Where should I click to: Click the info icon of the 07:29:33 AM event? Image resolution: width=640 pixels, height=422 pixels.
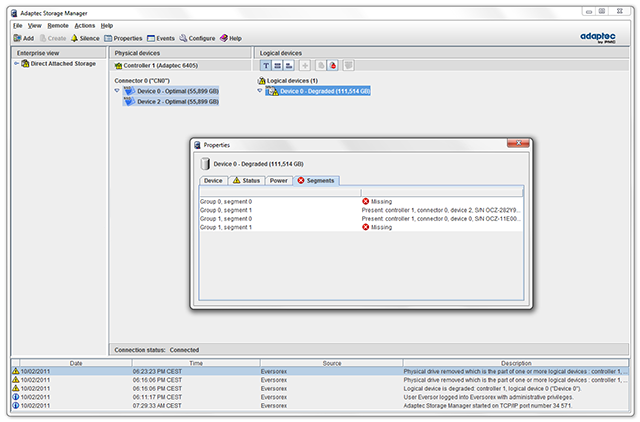point(16,406)
